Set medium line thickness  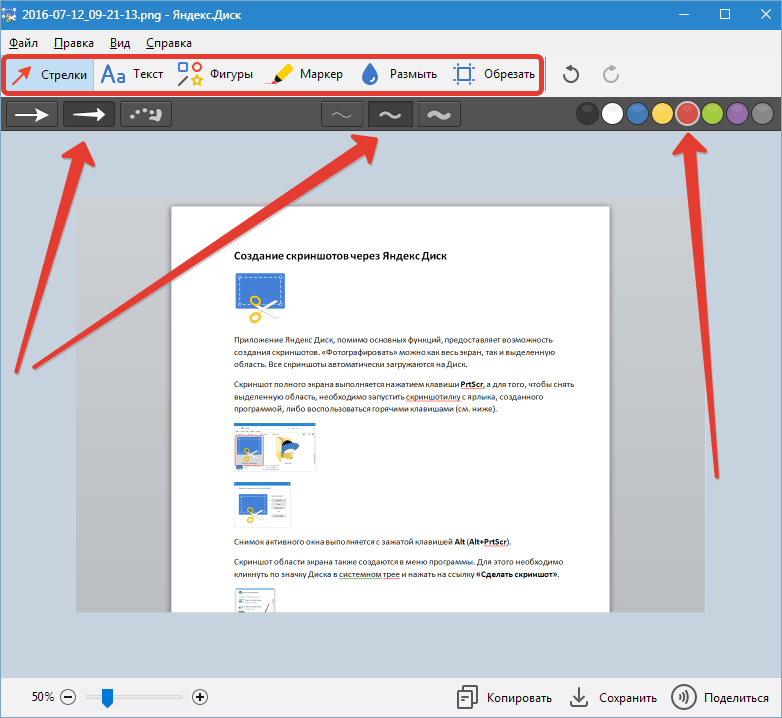(390, 114)
